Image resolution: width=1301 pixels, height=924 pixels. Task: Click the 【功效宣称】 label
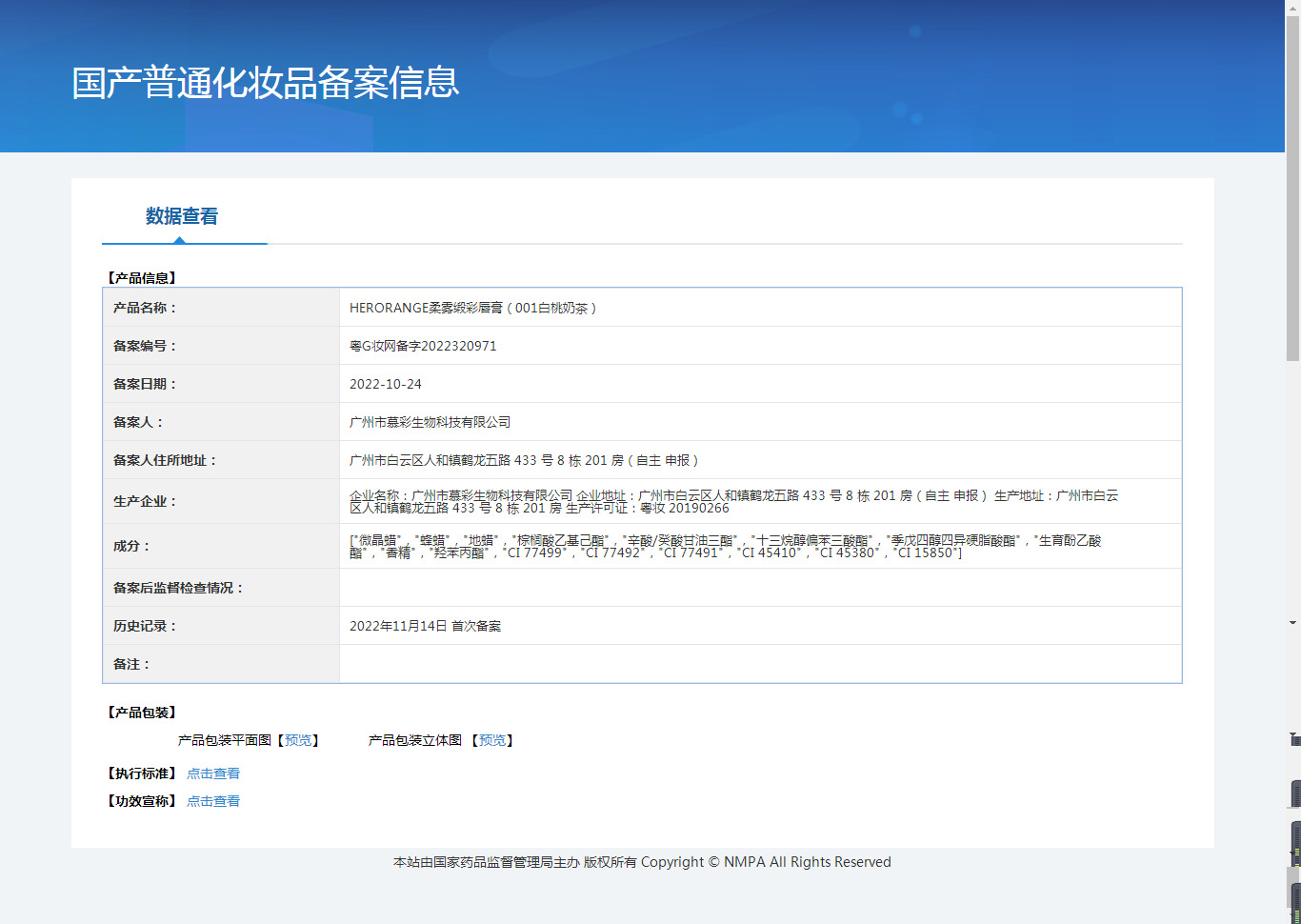pos(141,801)
